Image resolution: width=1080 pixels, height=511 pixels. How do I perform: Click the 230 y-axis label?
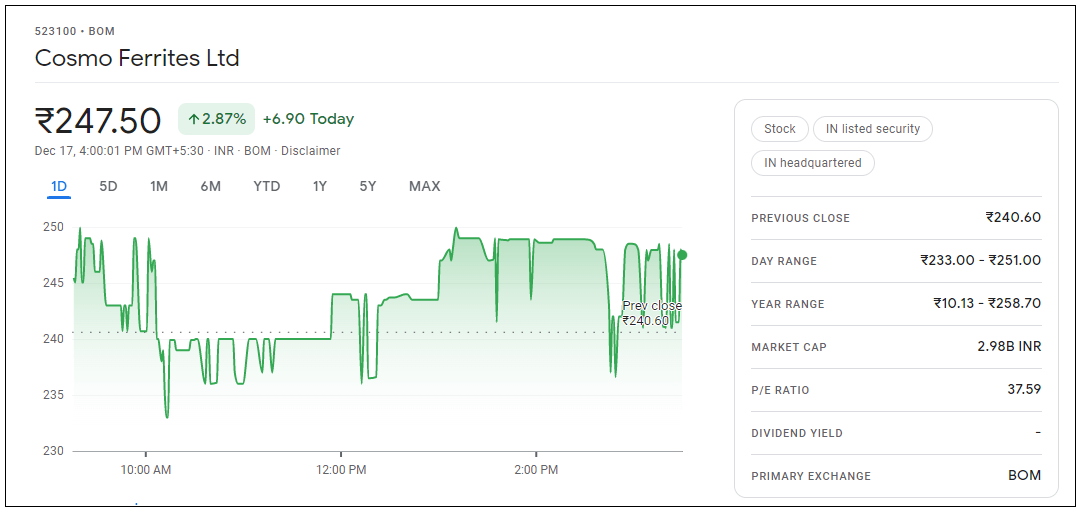pos(54,451)
